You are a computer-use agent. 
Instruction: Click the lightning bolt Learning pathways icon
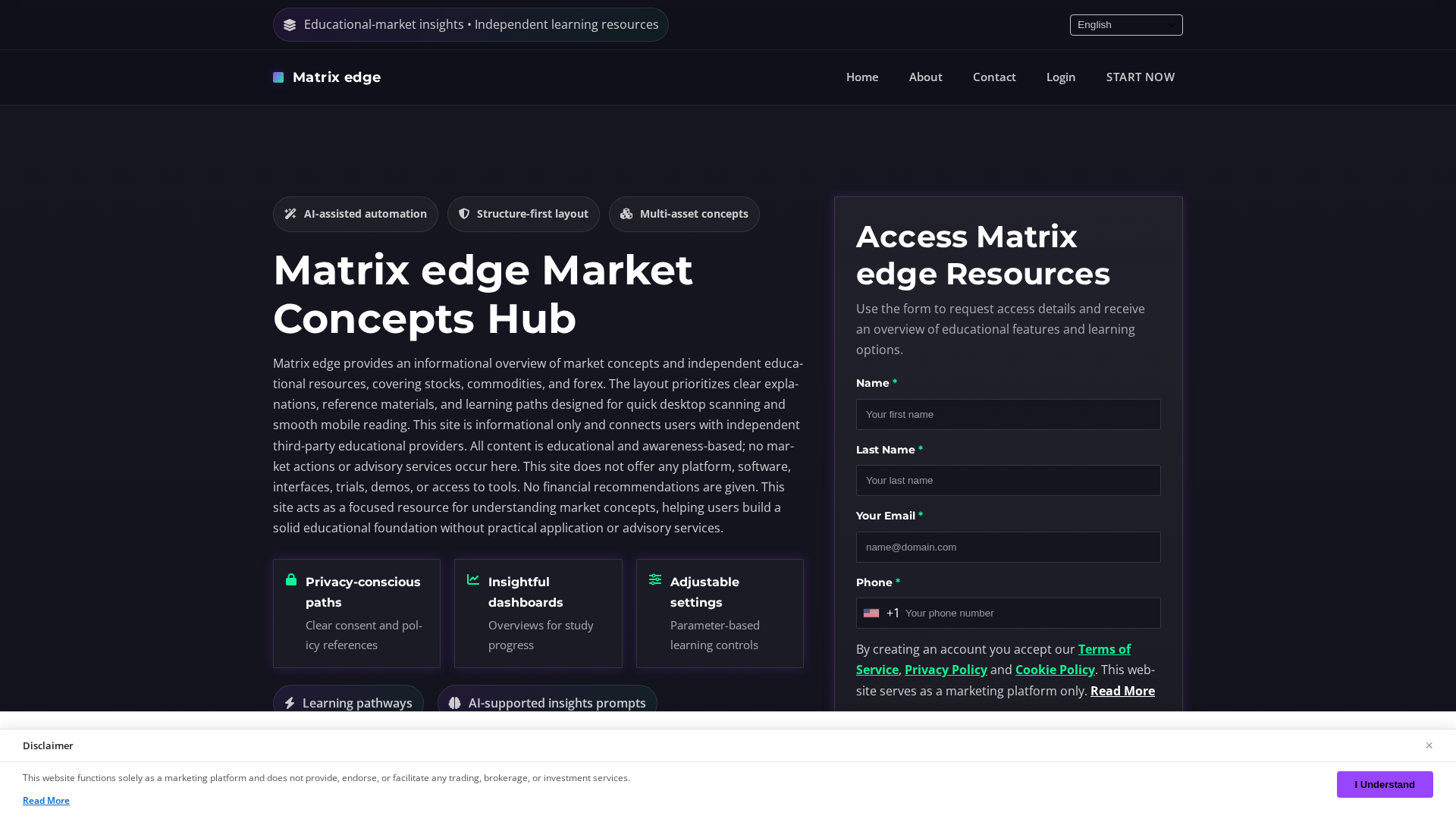(x=290, y=703)
